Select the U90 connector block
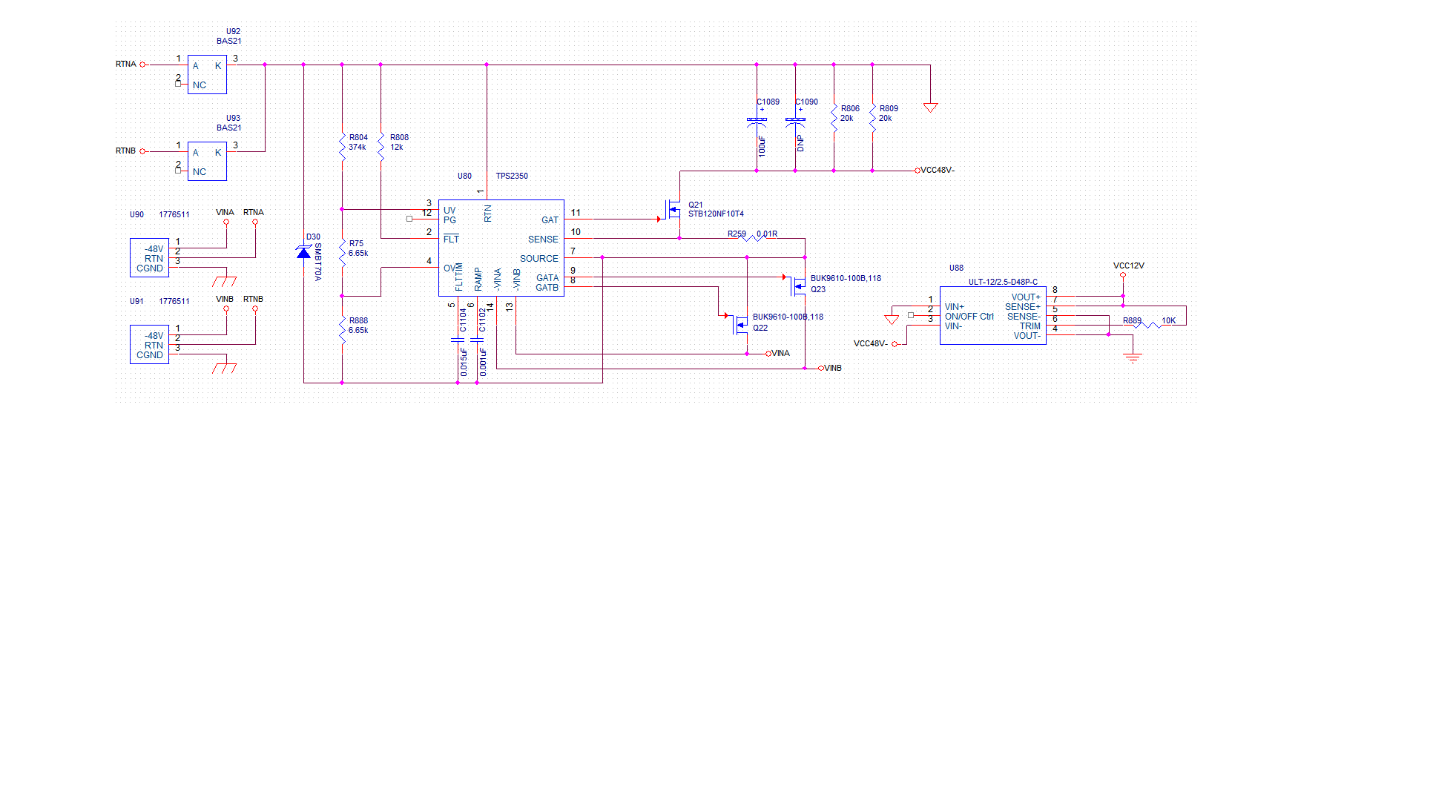Screen dimensions: 1456x812 click(149, 257)
